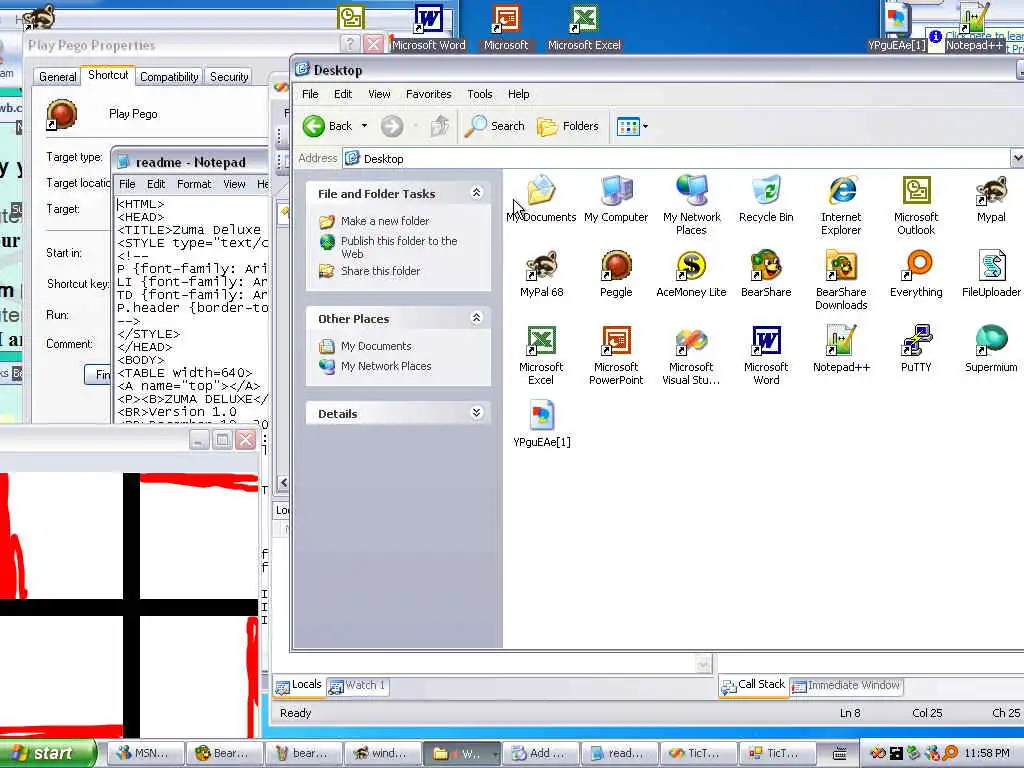
Task: Click Publish this folder to the Web
Action: (x=399, y=247)
